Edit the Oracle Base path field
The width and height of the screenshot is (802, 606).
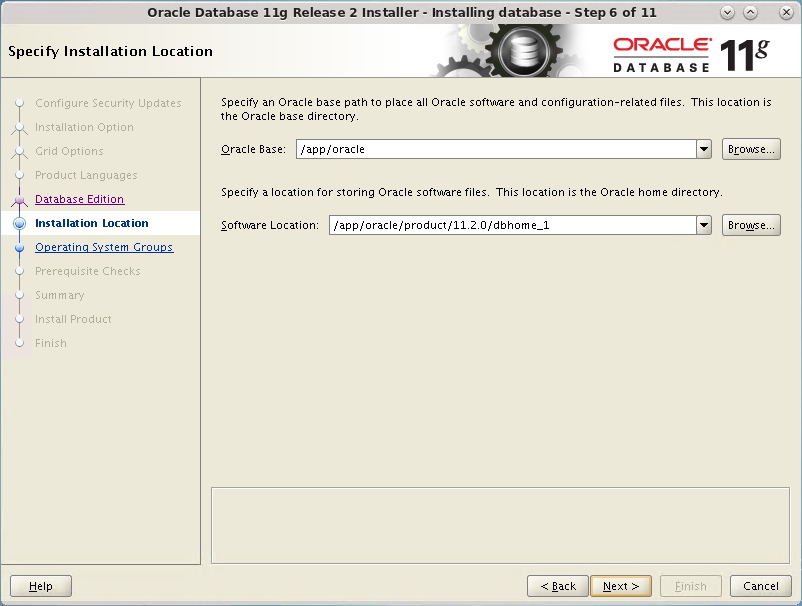(x=496, y=149)
